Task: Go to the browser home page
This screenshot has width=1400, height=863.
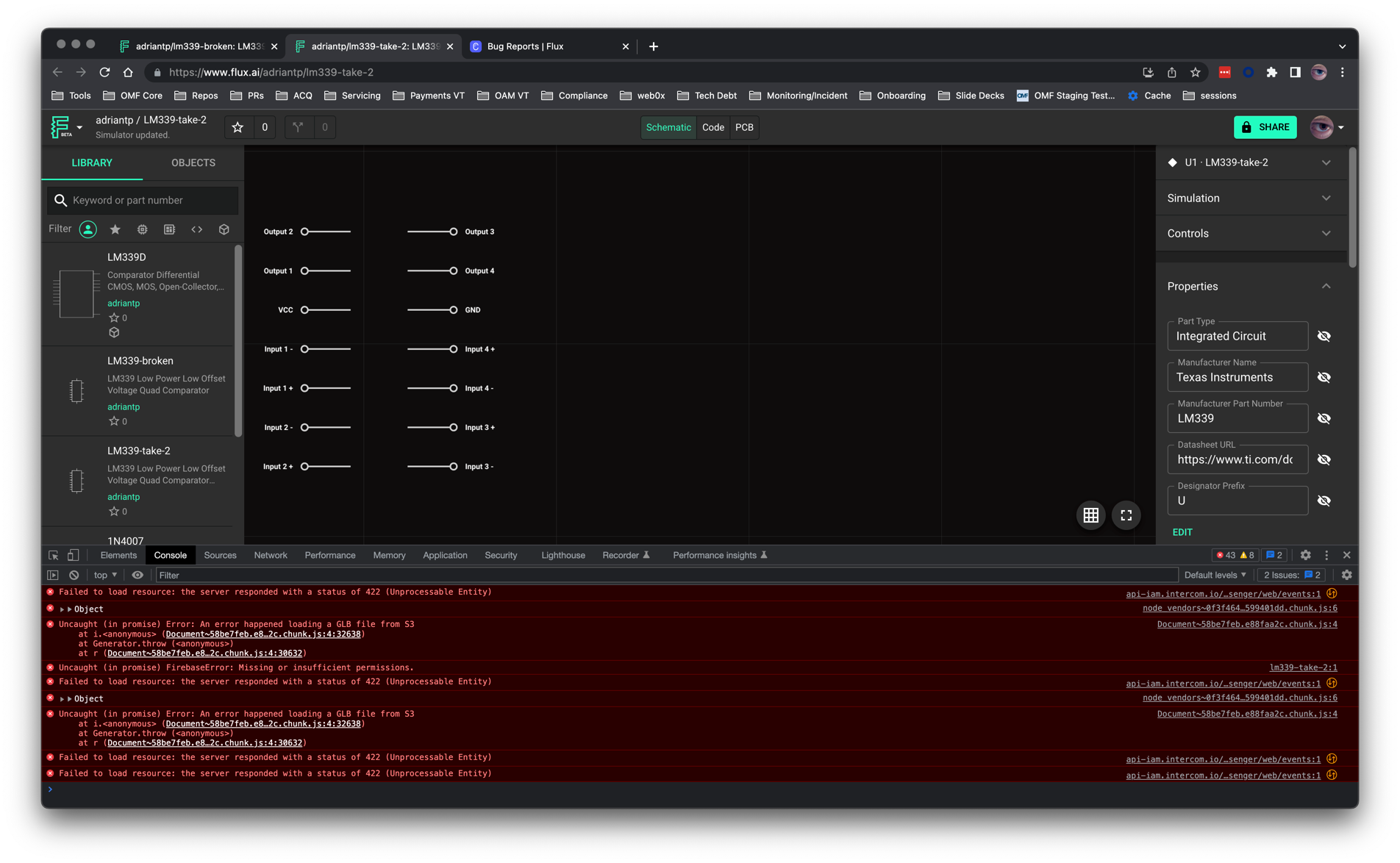Action: click(128, 72)
